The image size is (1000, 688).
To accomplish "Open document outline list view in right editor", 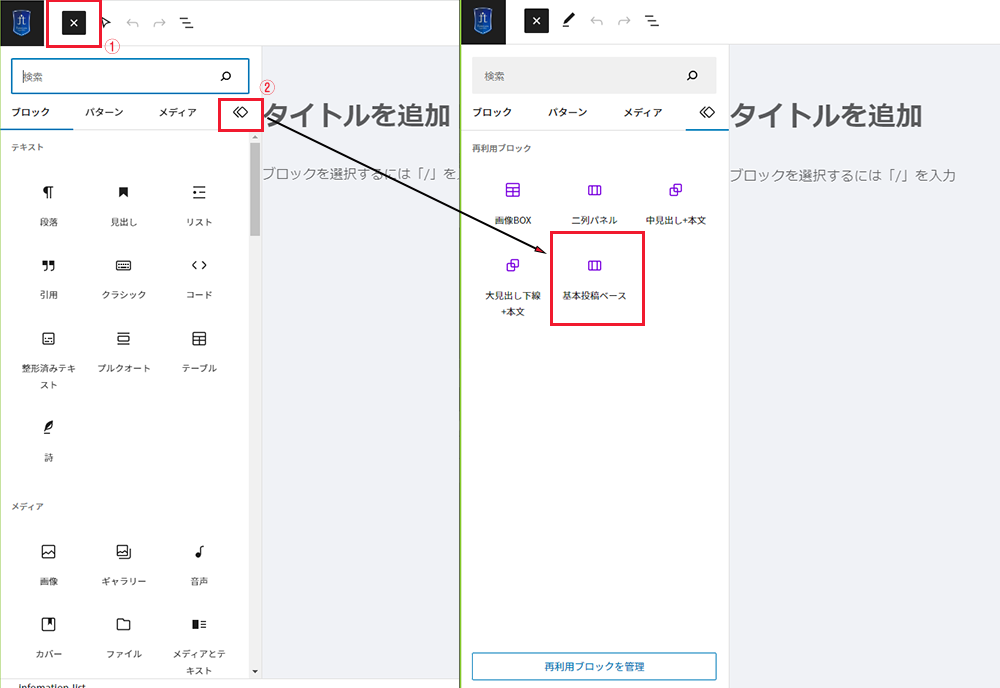I will pyautogui.click(x=651, y=21).
